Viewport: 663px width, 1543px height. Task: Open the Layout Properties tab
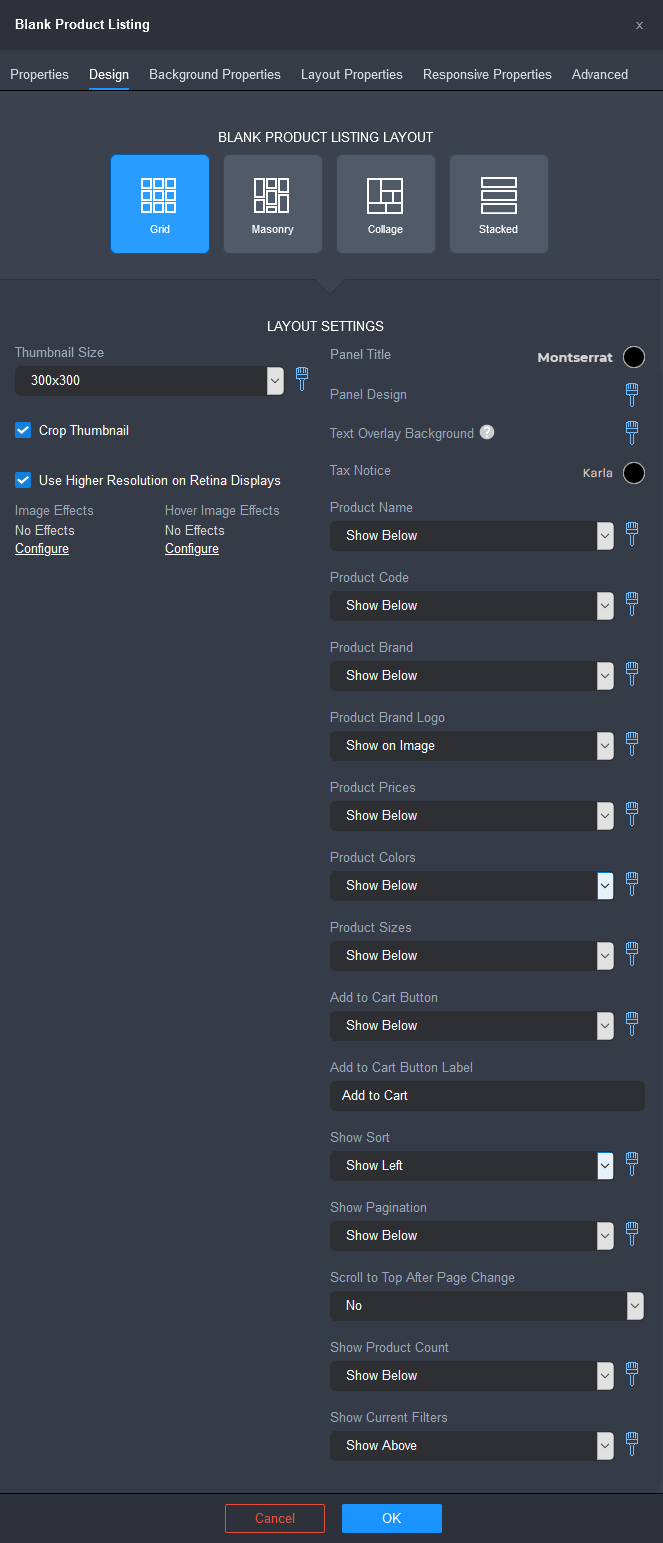click(352, 75)
